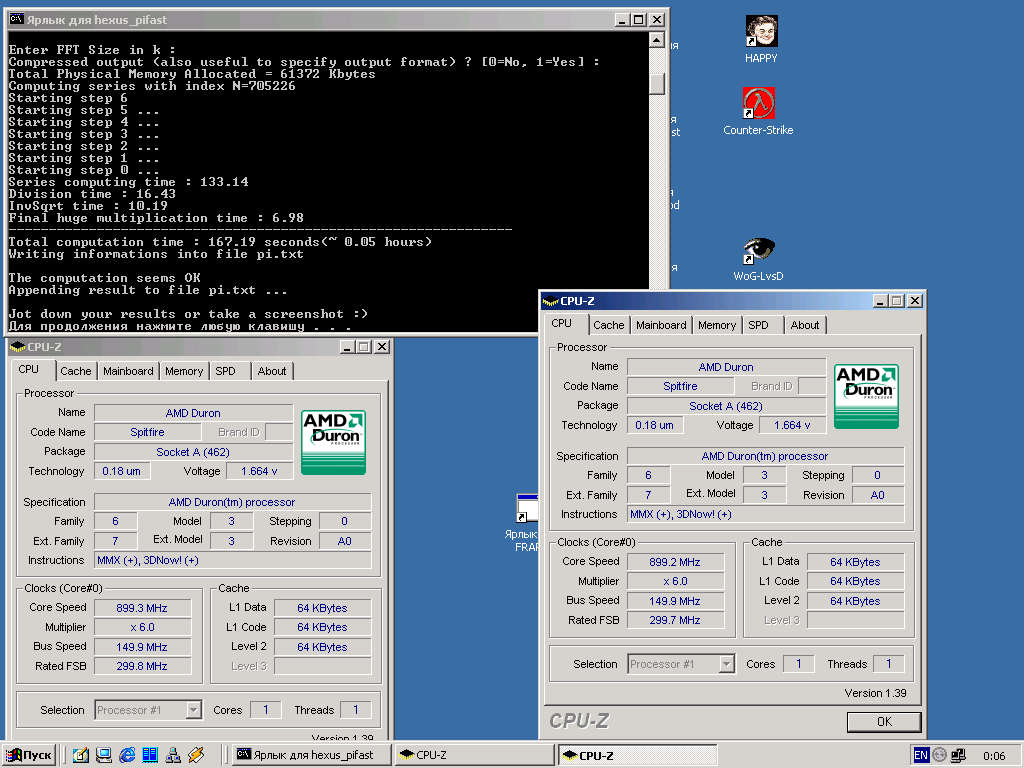Click the round gray tray icon
Screen dimensions: 1024x768
coord(939,755)
